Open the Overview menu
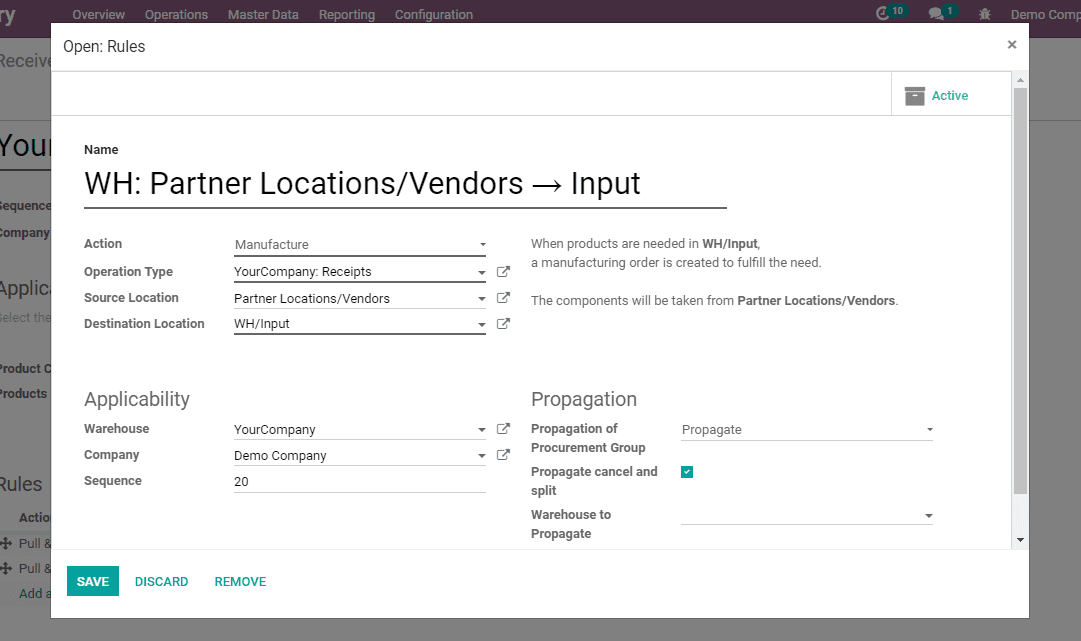Image resolution: width=1081 pixels, height=641 pixels. tap(99, 14)
